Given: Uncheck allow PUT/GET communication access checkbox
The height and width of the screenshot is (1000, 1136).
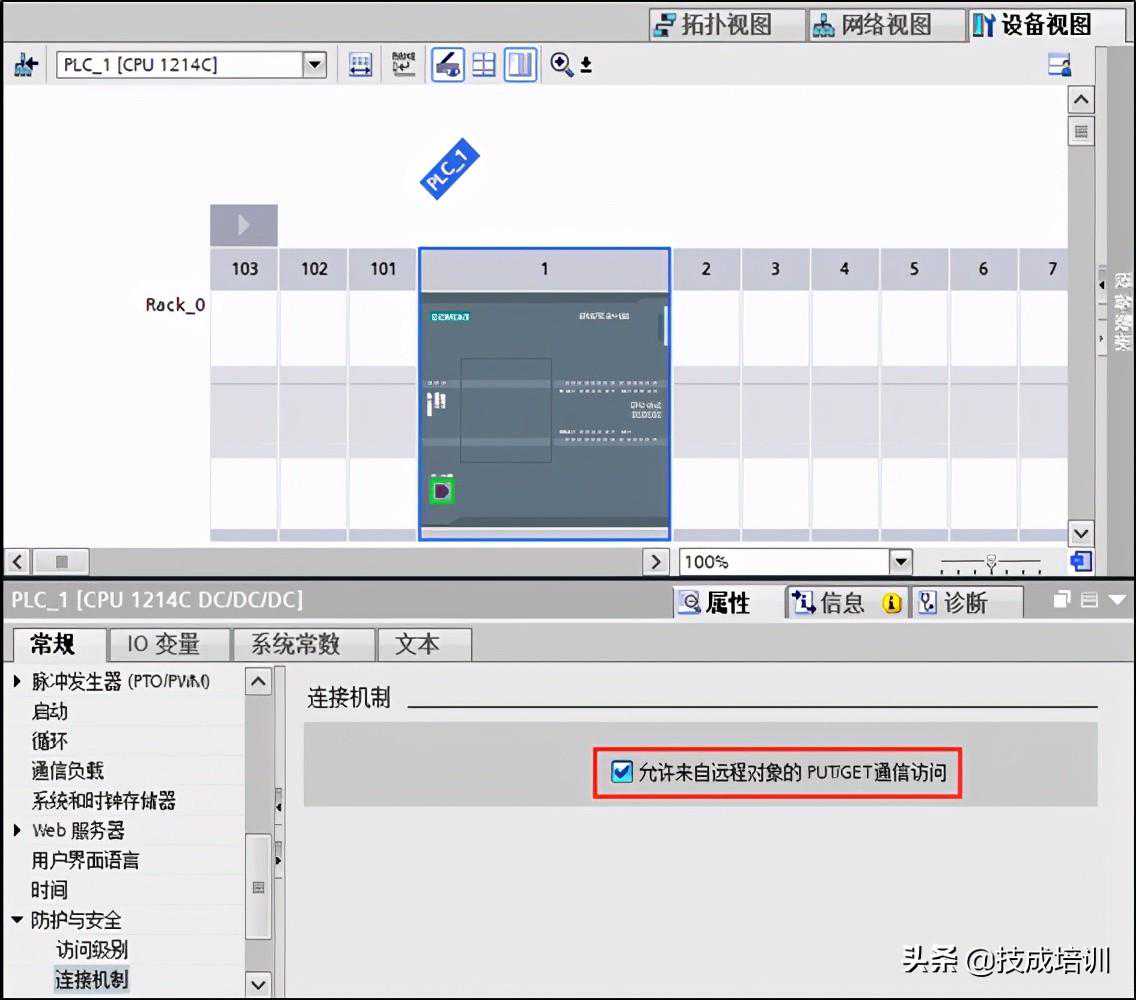Looking at the screenshot, I should [622, 771].
